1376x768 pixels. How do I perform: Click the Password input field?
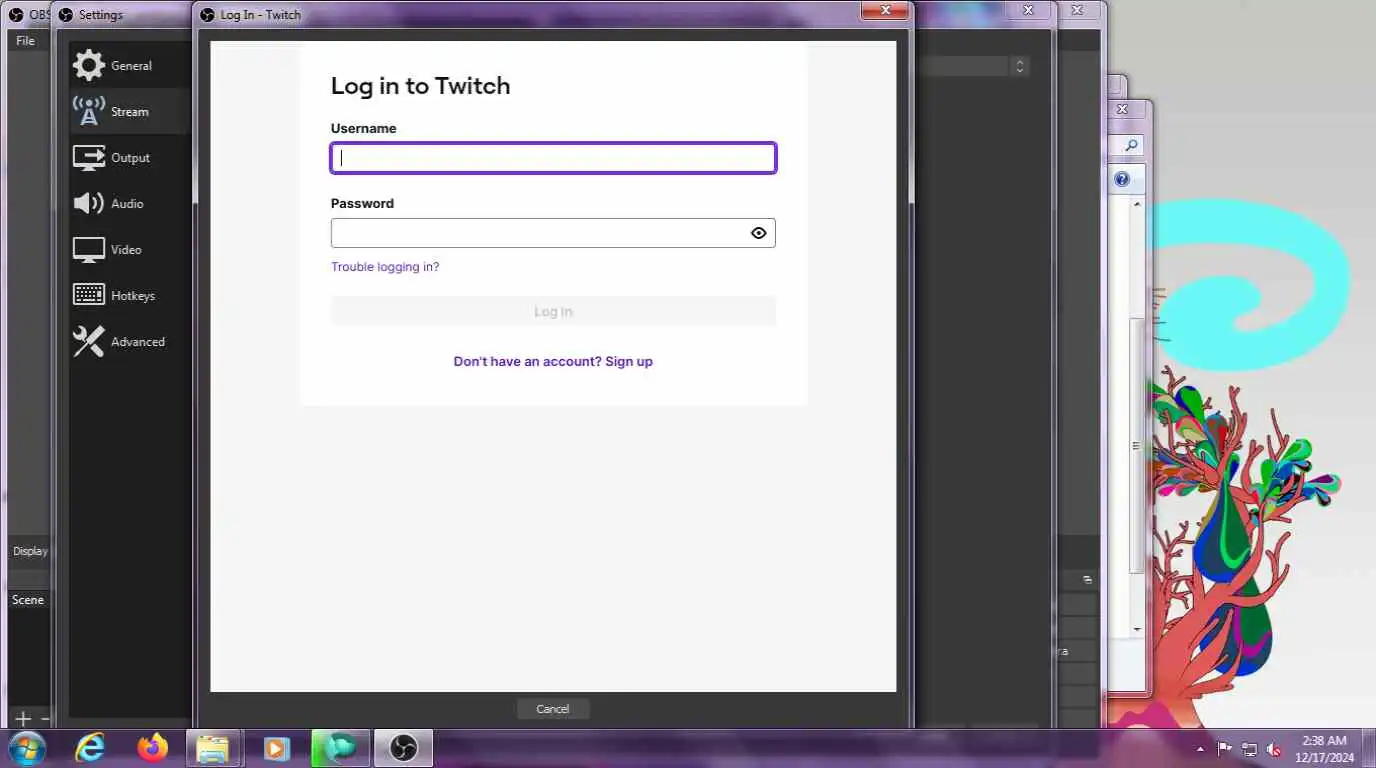553,233
